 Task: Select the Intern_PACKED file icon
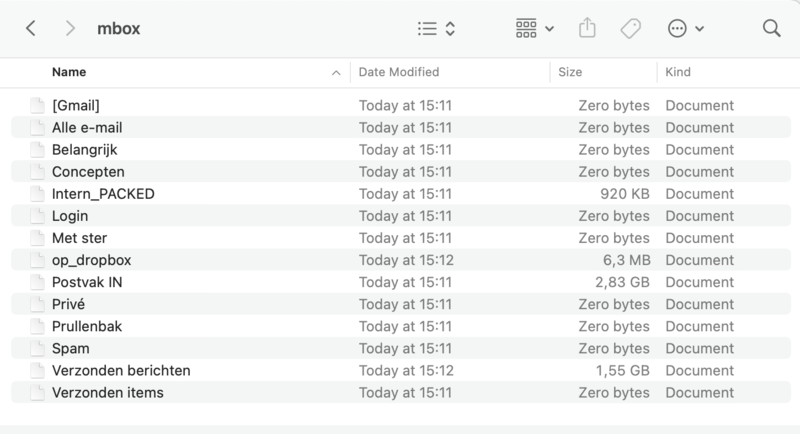(x=38, y=194)
